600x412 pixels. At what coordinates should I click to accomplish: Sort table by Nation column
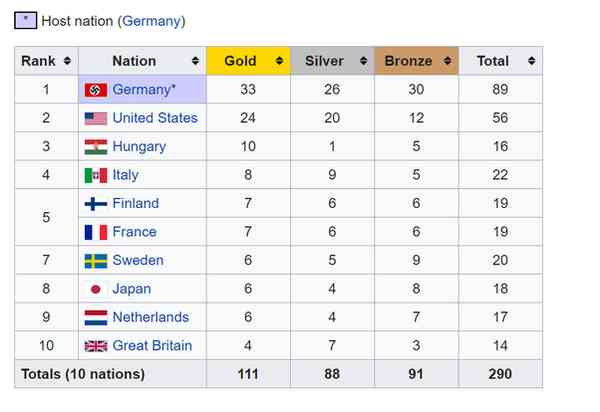click(193, 61)
